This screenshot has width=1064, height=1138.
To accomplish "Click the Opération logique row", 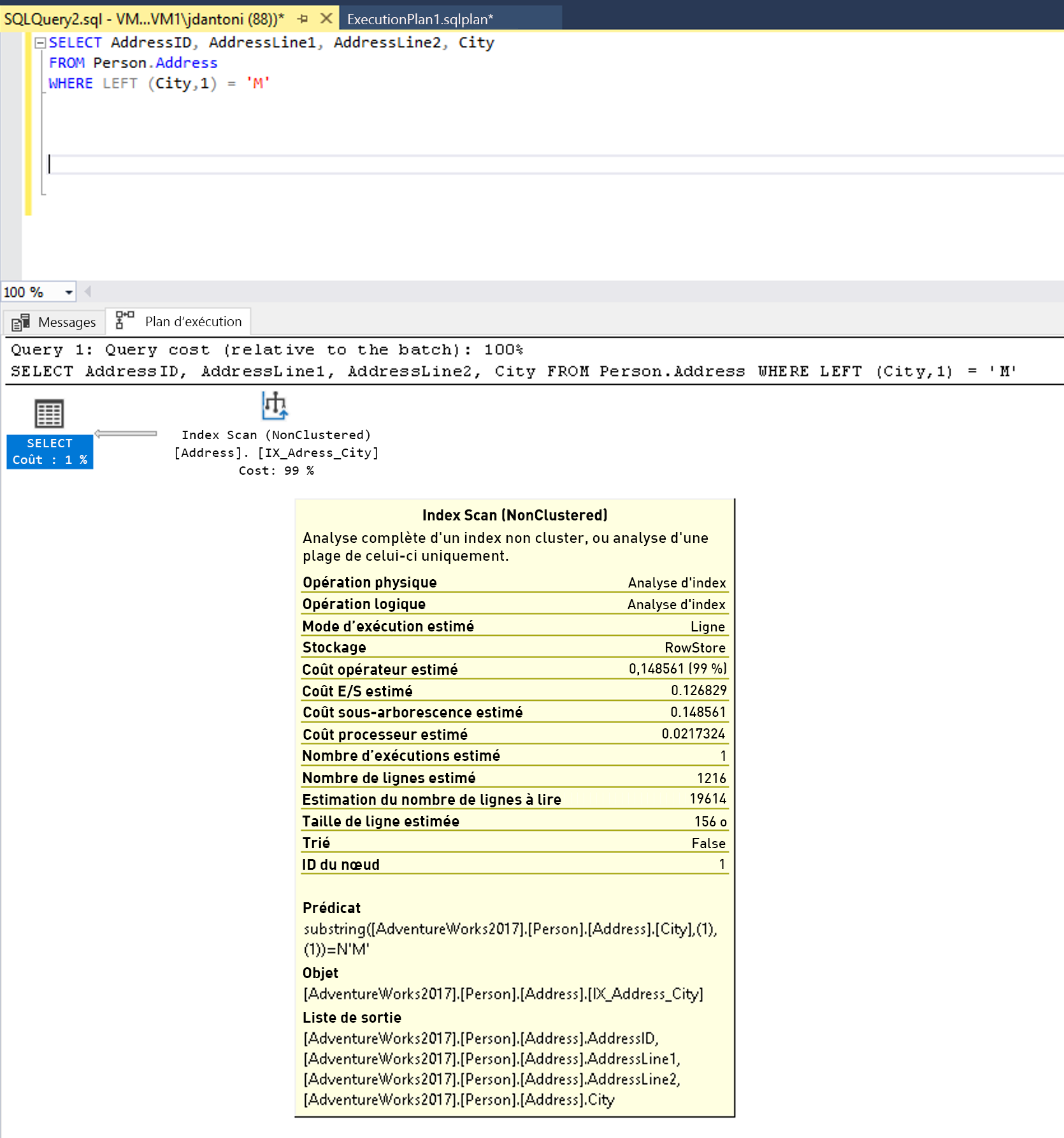I will coord(515,604).
